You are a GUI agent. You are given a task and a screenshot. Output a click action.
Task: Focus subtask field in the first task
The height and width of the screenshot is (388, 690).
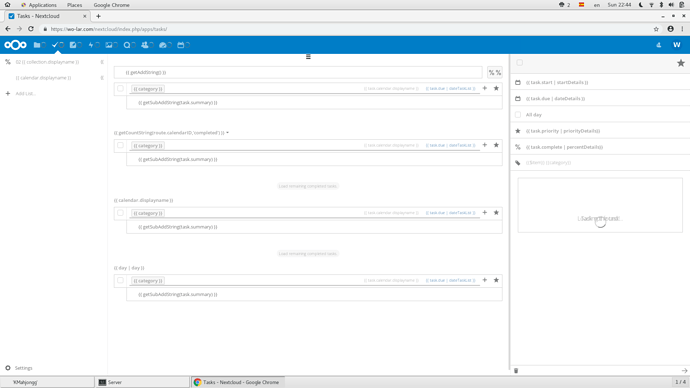(x=314, y=102)
